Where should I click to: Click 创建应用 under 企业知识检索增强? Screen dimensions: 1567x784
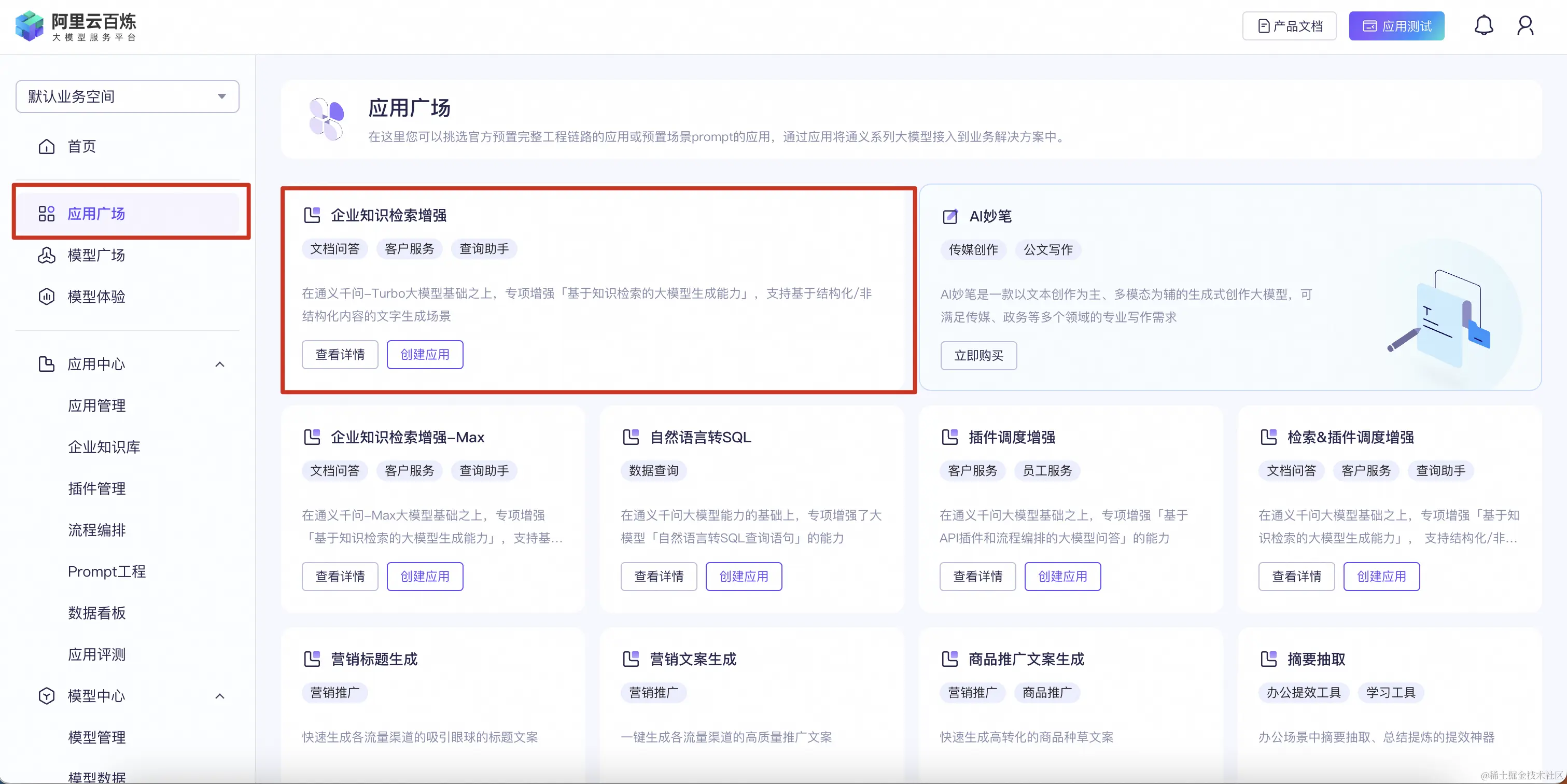(x=425, y=355)
